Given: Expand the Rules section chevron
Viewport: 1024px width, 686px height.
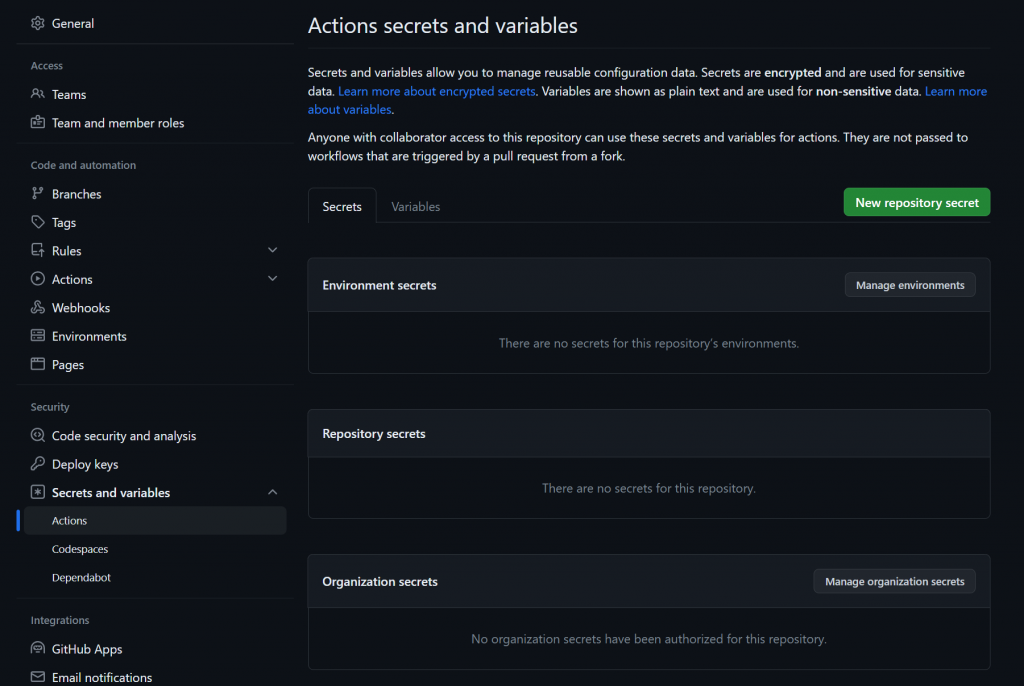Looking at the screenshot, I should click(x=273, y=250).
